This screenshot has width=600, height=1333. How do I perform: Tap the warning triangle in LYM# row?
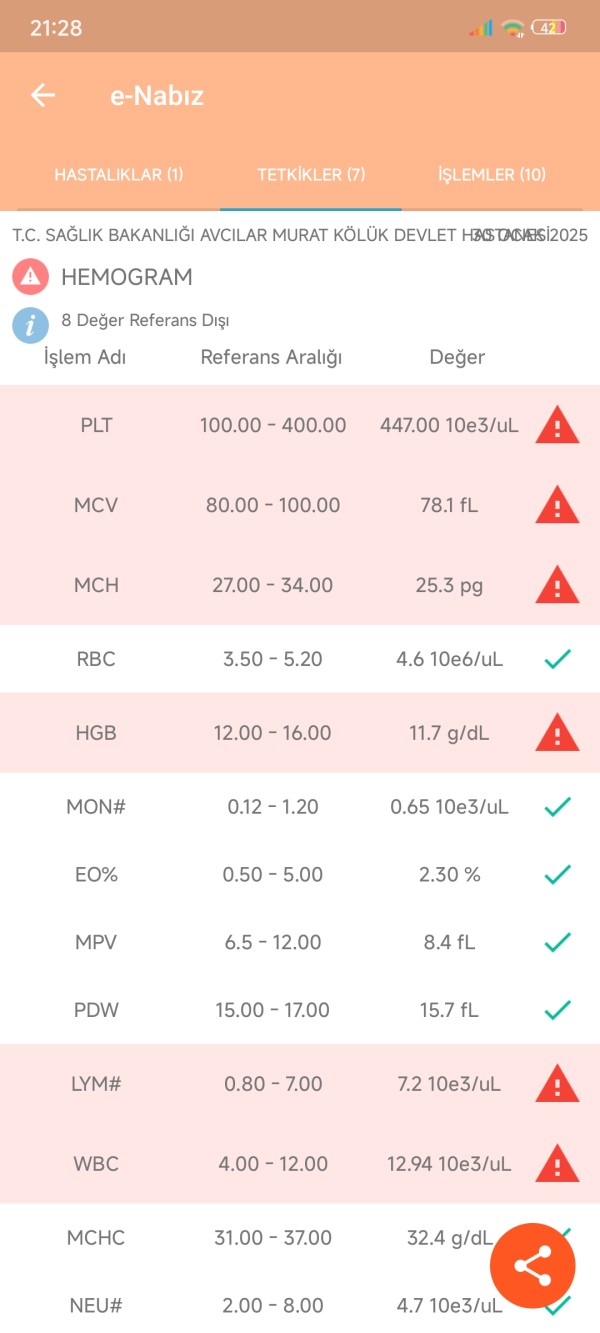coord(557,1084)
